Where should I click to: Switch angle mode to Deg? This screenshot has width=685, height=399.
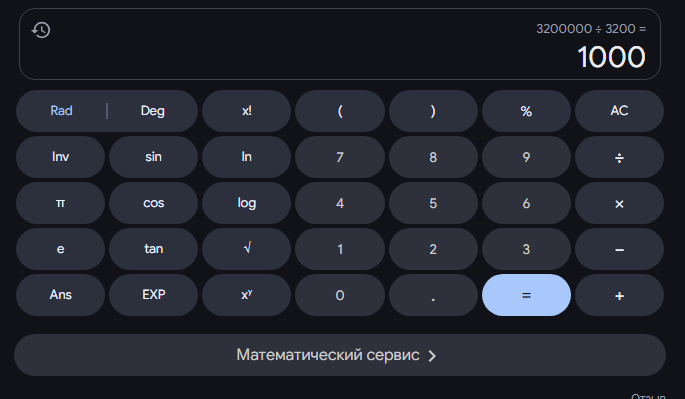tap(152, 111)
